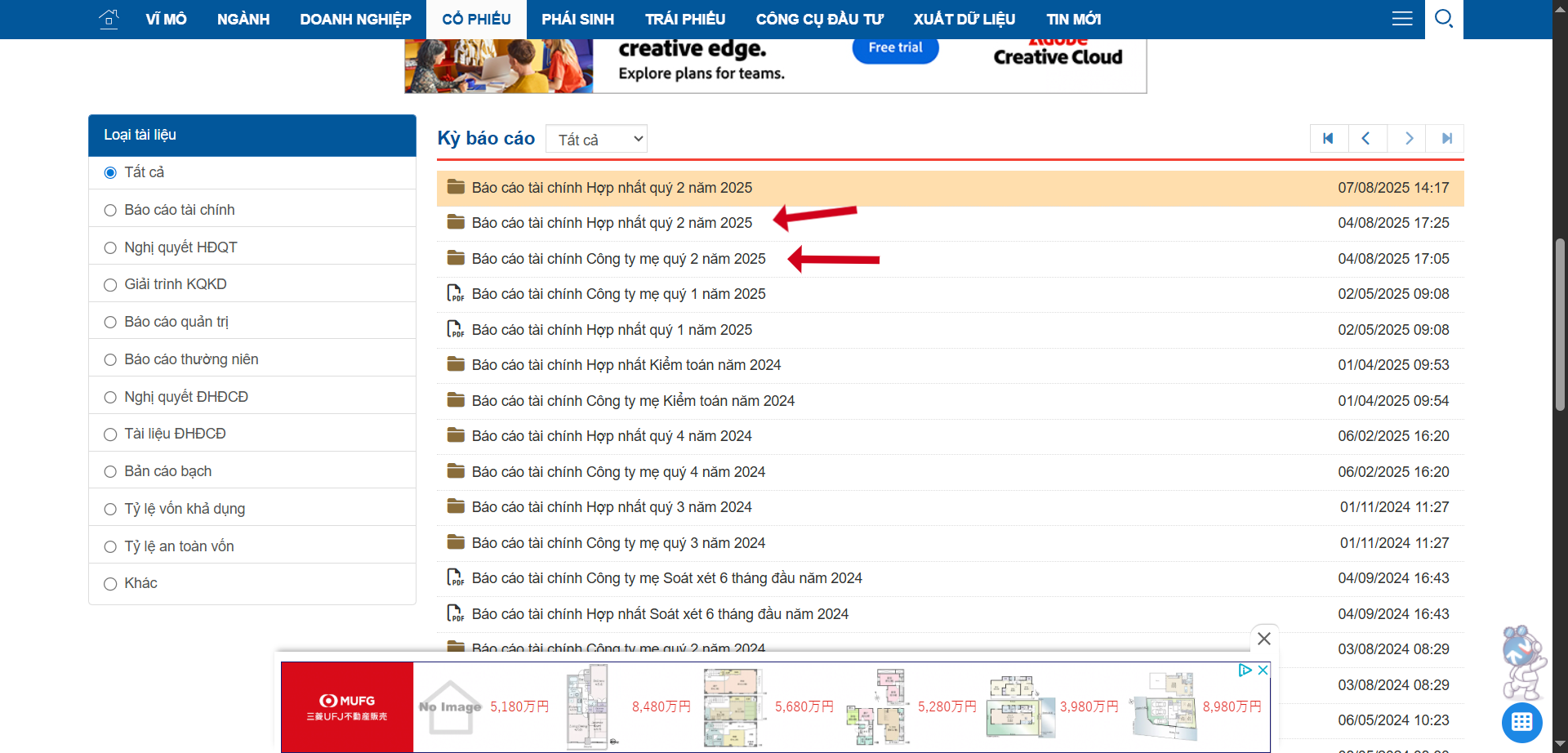The image size is (1568, 753).
Task: Close the bottom MUFG ad banner
Action: click(1263, 639)
